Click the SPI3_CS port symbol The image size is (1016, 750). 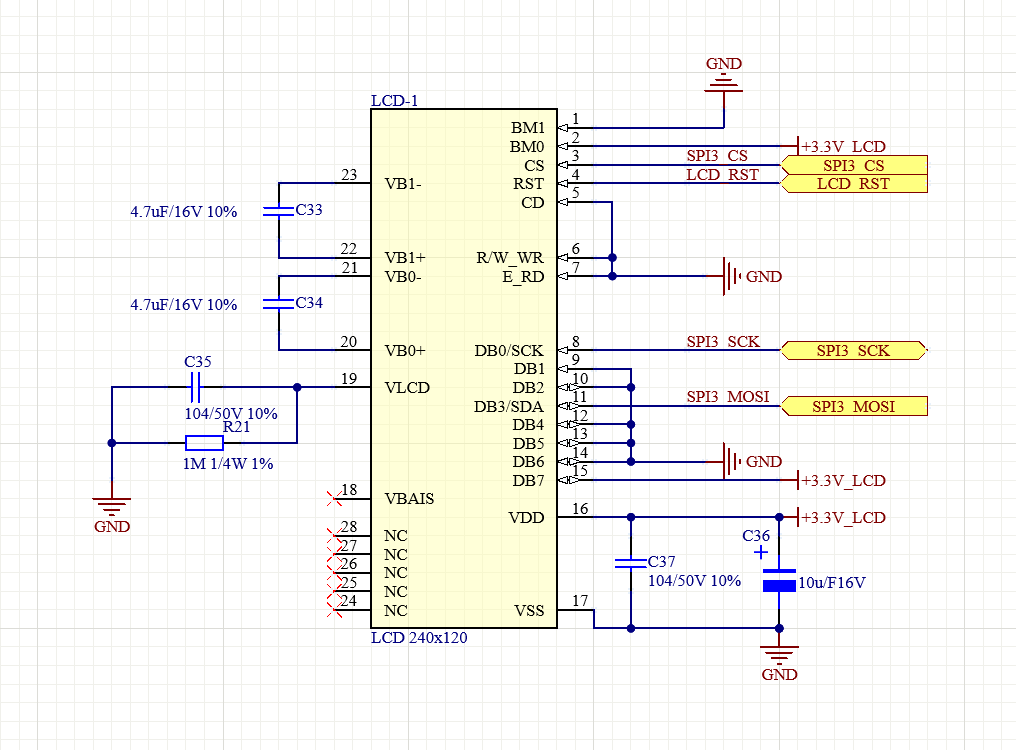(853, 164)
